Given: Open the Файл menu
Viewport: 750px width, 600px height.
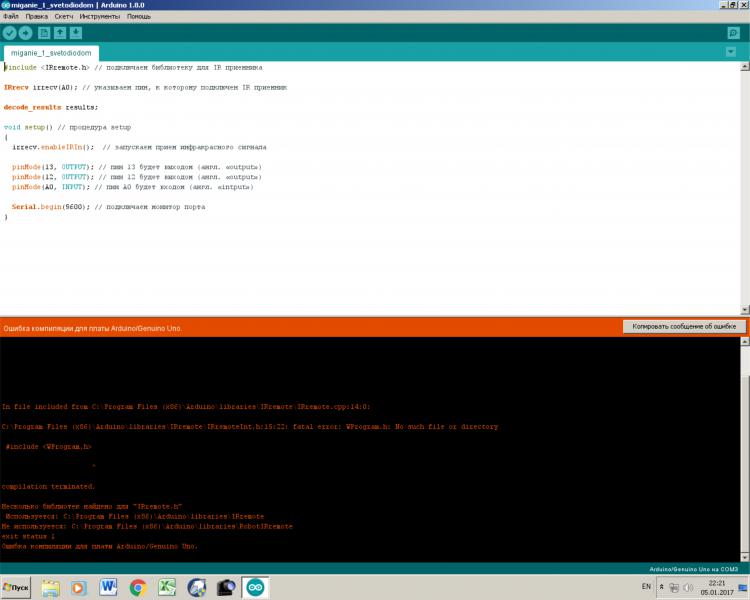Looking at the screenshot, I should coord(11,16).
